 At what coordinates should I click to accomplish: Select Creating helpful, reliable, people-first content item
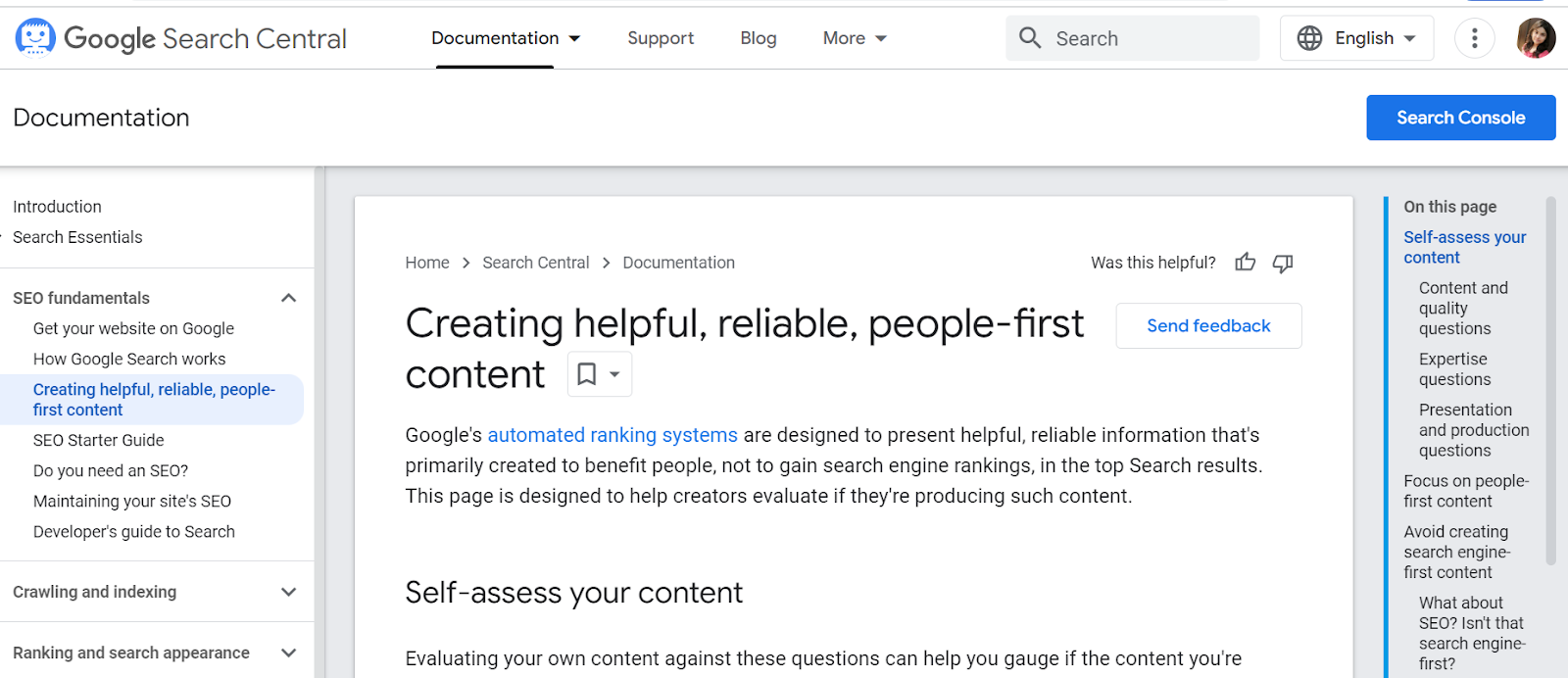coord(154,400)
